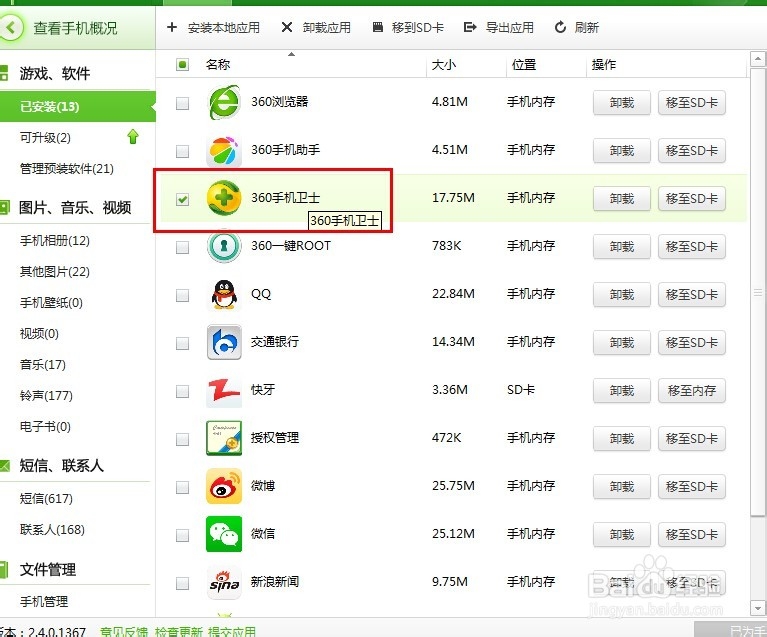
Task: Sort list by the 名称 column header
Action: point(218,64)
